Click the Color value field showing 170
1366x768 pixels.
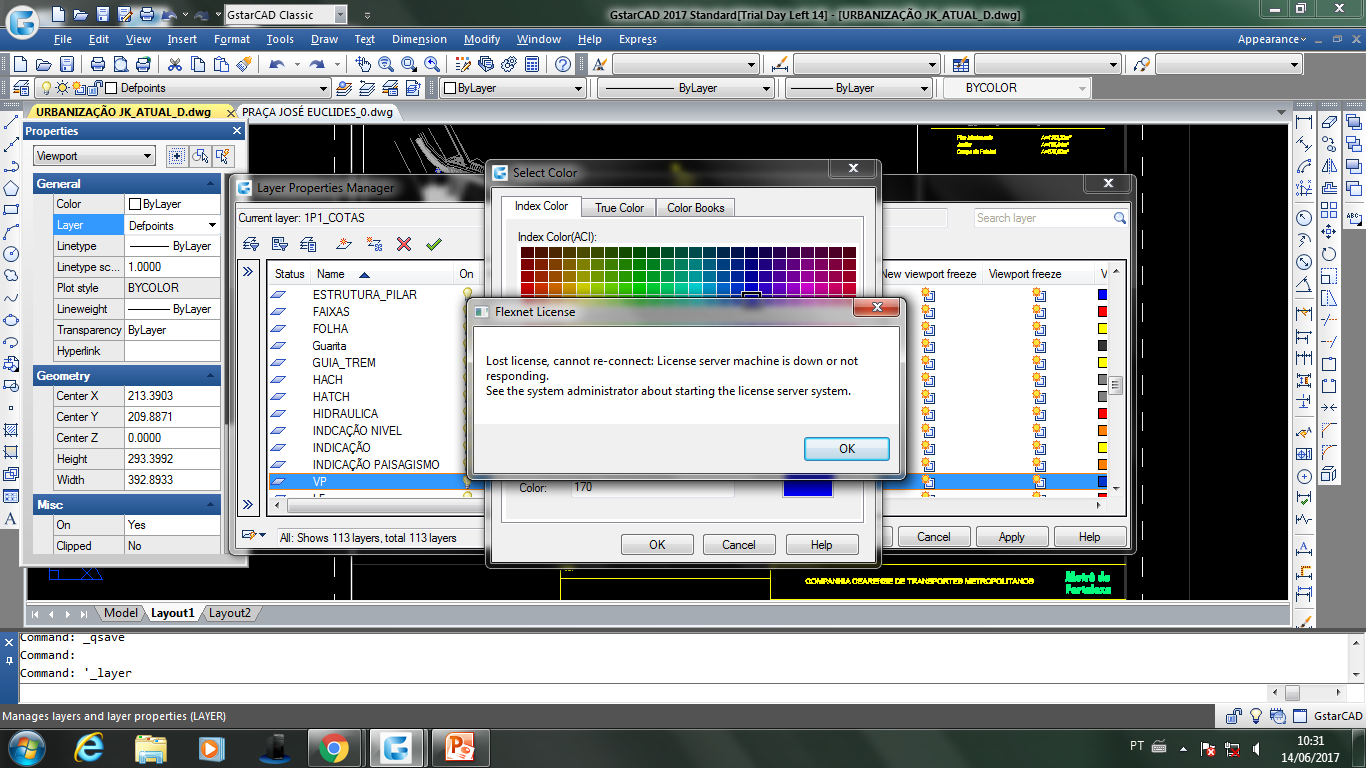click(652, 488)
